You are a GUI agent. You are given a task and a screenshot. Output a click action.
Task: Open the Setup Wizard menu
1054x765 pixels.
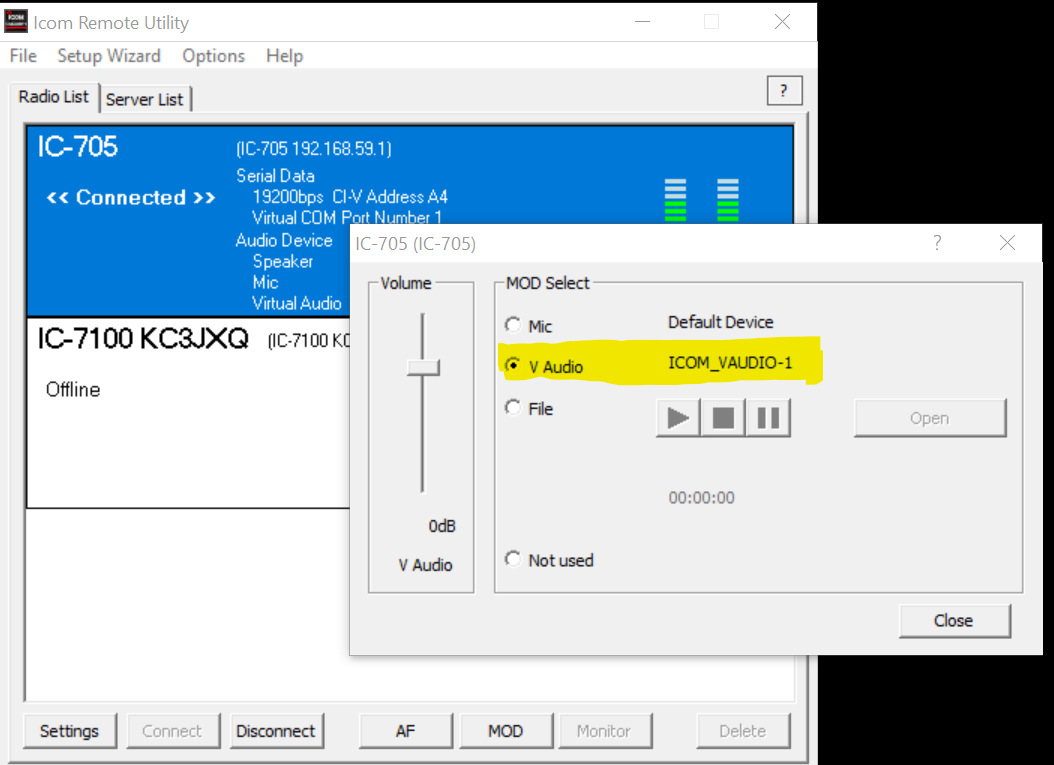click(x=109, y=56)
